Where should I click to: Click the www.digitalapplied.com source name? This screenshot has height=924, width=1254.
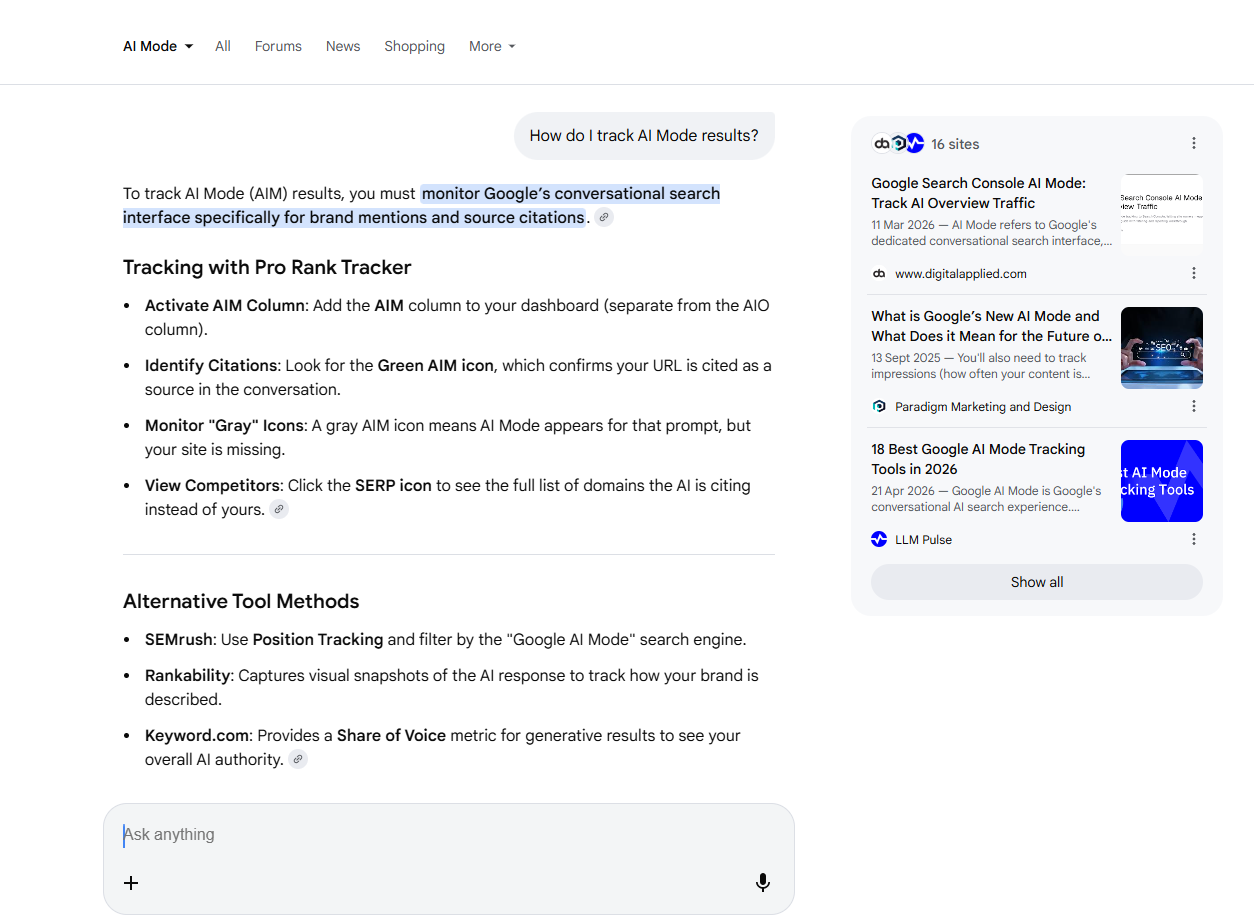point(960,273)
